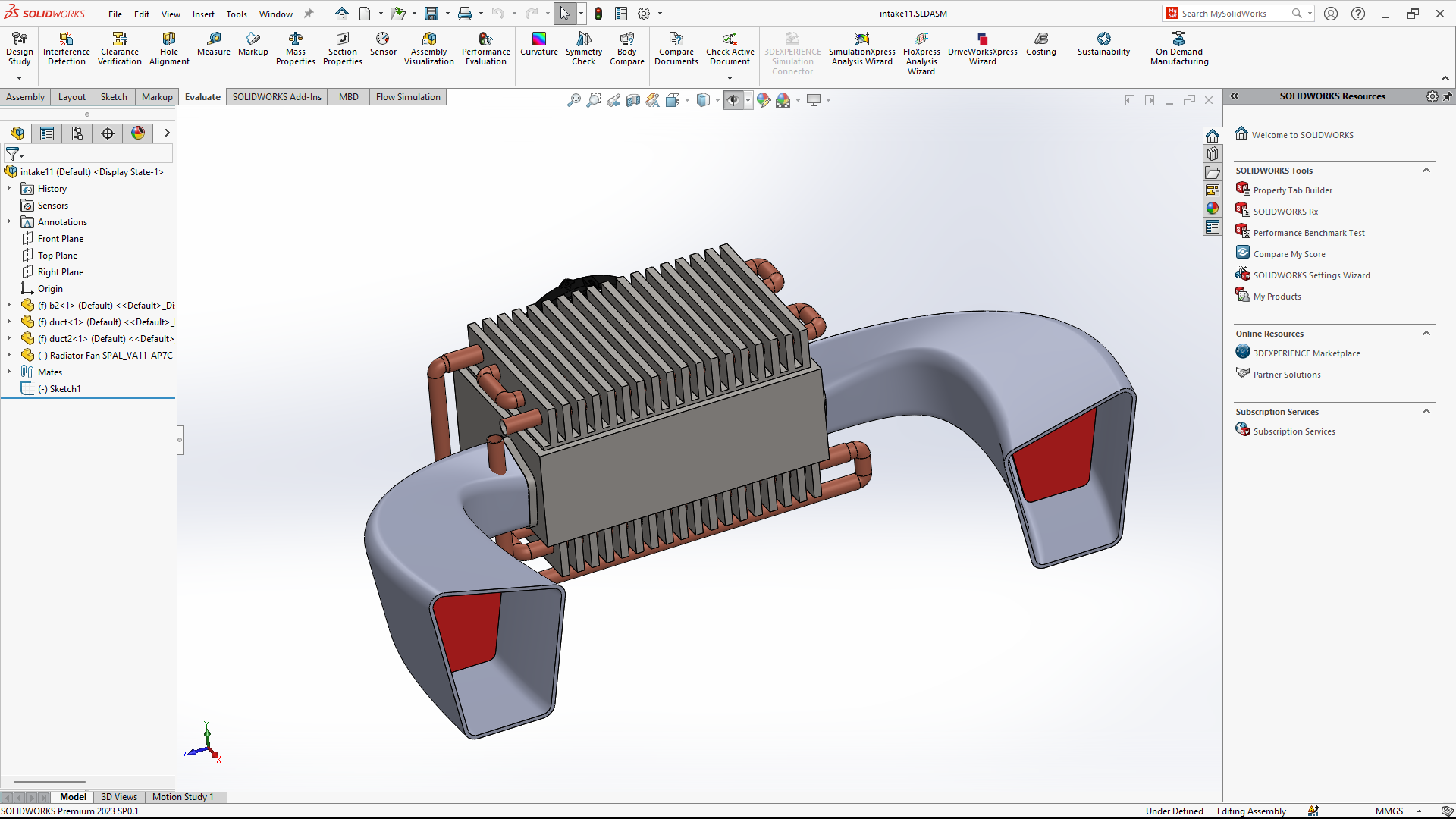1456x819 pixels.
Task: Open the ConfigurationManager tab icon
Action: tap(77, 133)
